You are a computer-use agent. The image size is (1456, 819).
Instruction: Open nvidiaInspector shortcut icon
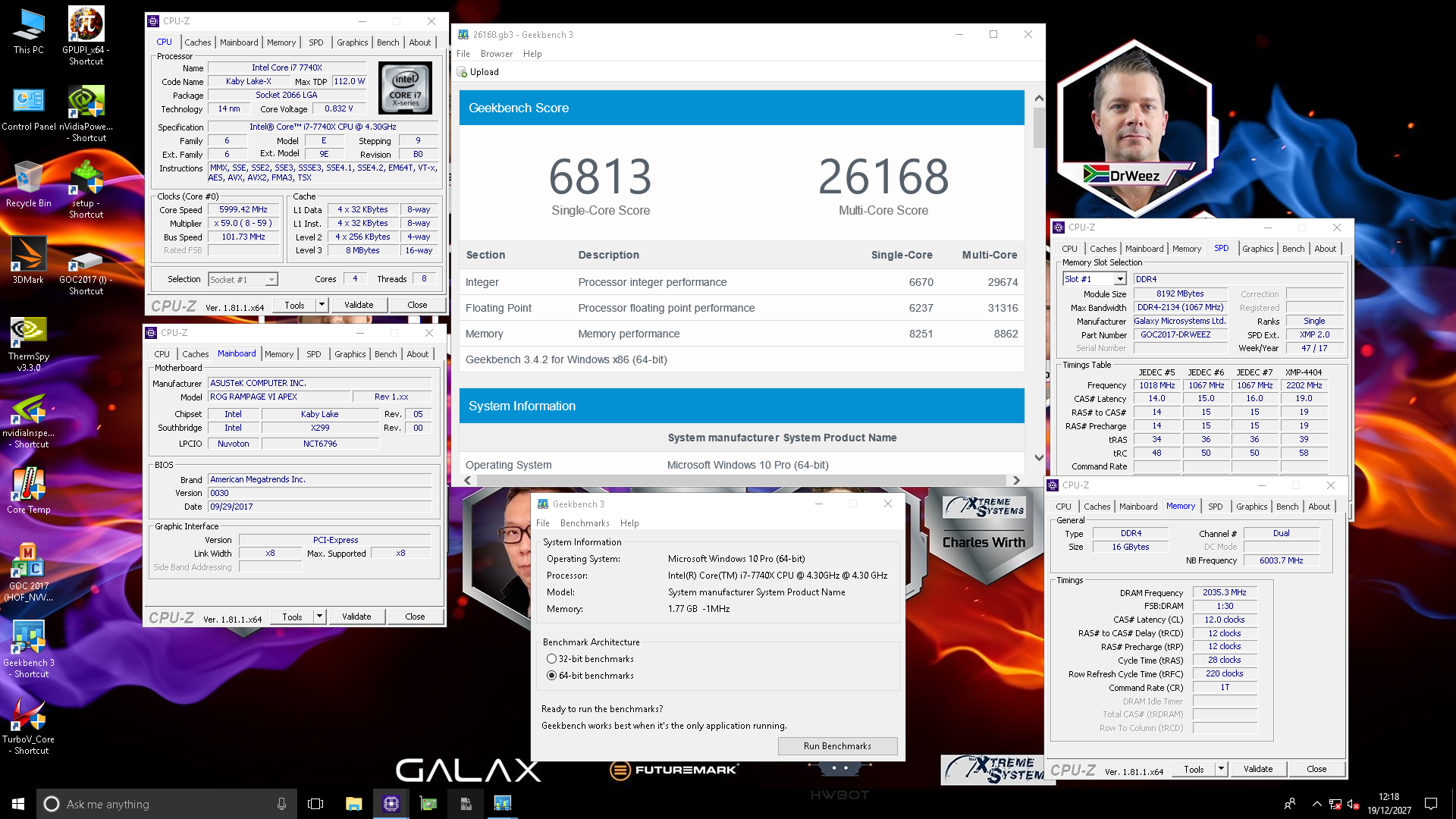coord(28,422)
